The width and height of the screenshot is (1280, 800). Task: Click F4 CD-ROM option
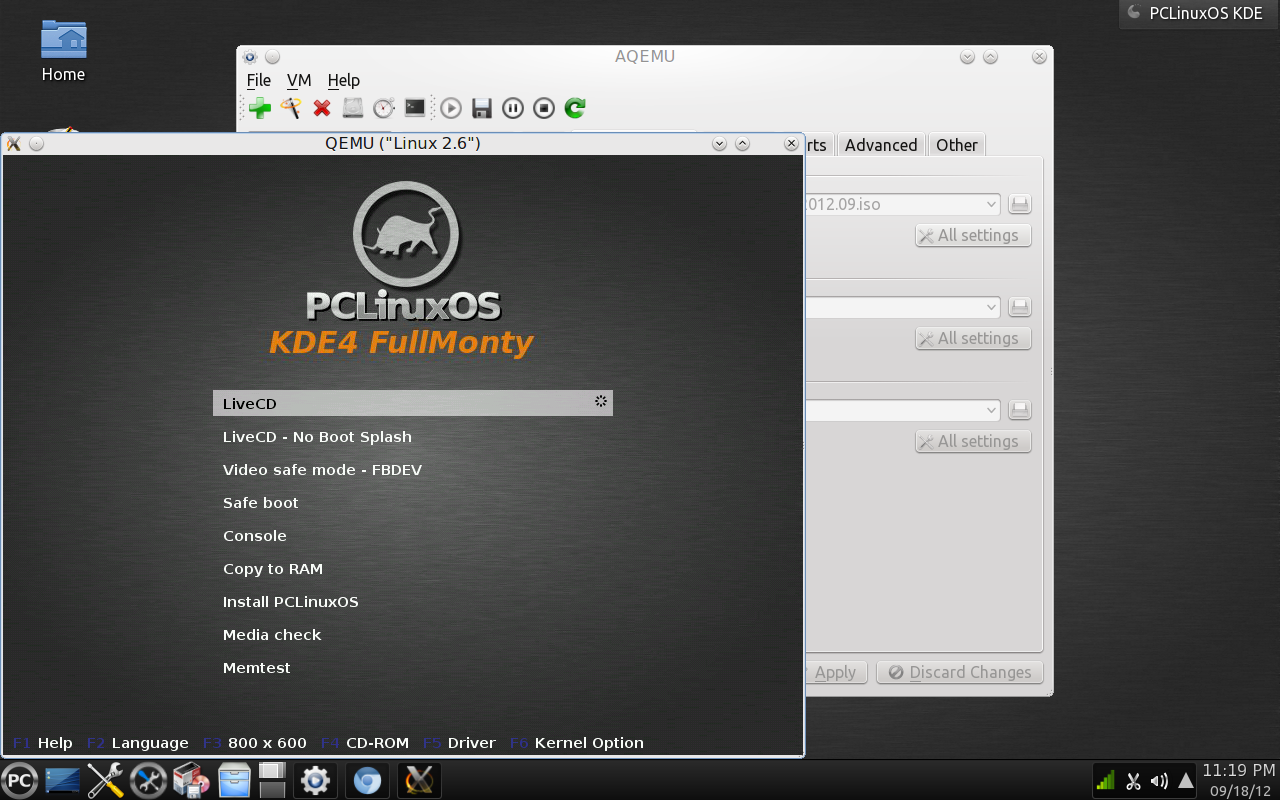tap(365, 743)
